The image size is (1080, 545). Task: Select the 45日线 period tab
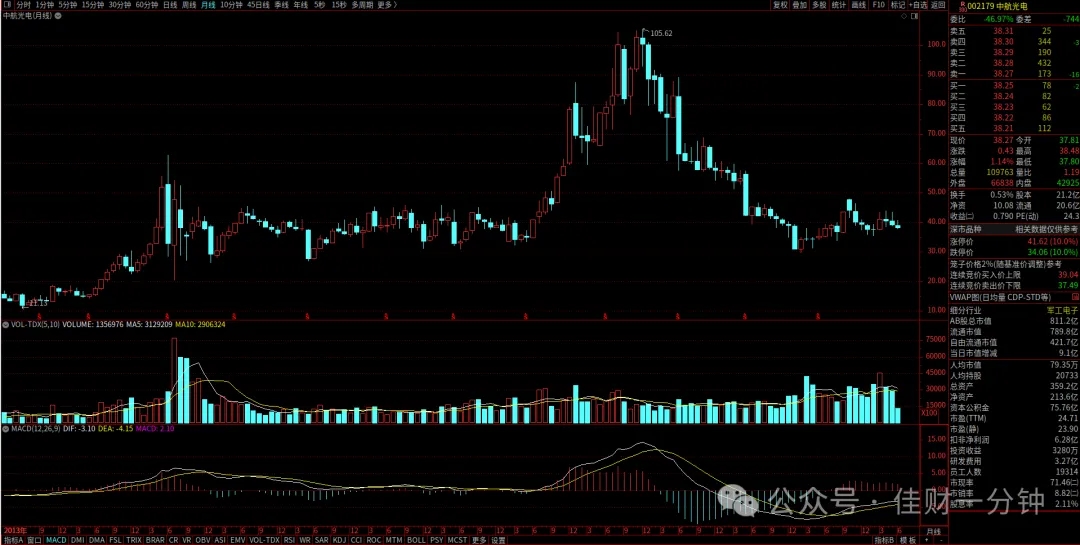click(258, 5)
